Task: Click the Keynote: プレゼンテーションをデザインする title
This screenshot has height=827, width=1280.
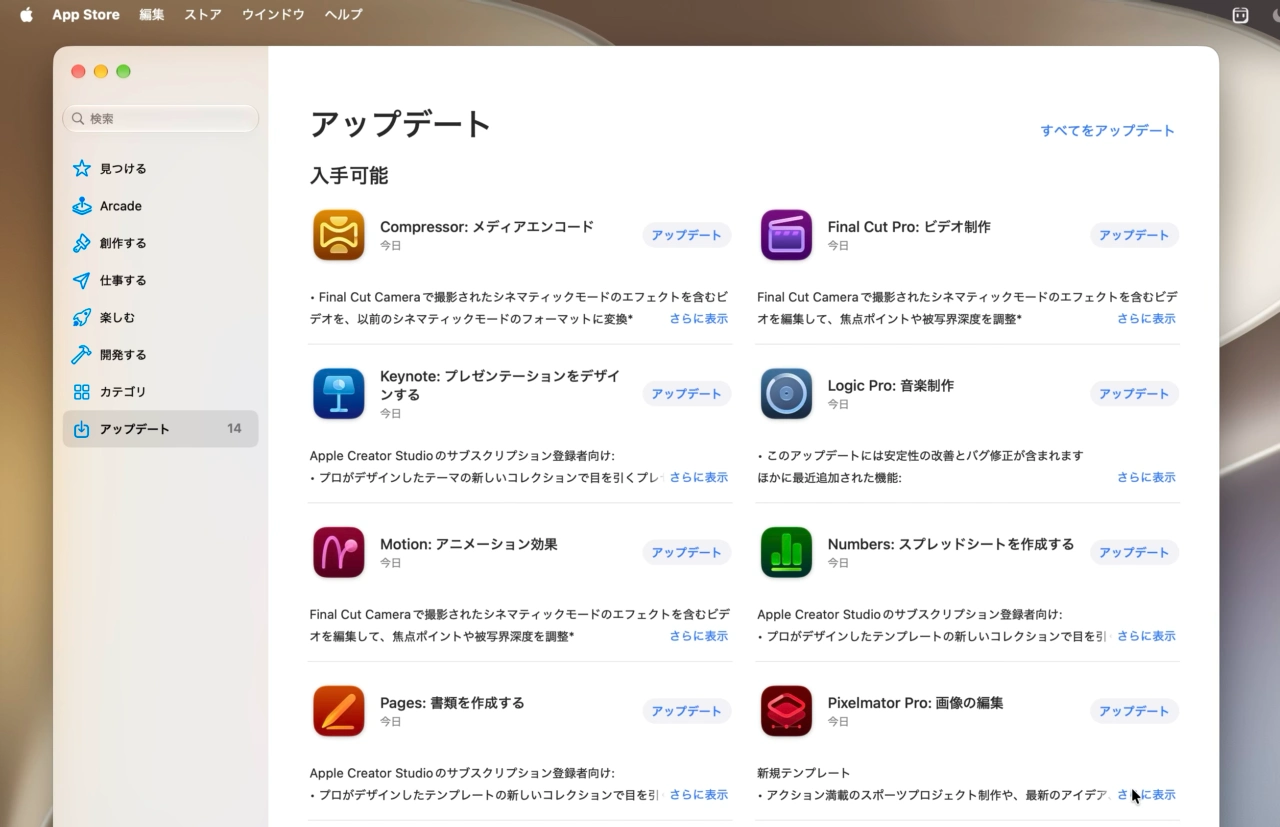Action: pyautogui.click(x=500, y=386)
